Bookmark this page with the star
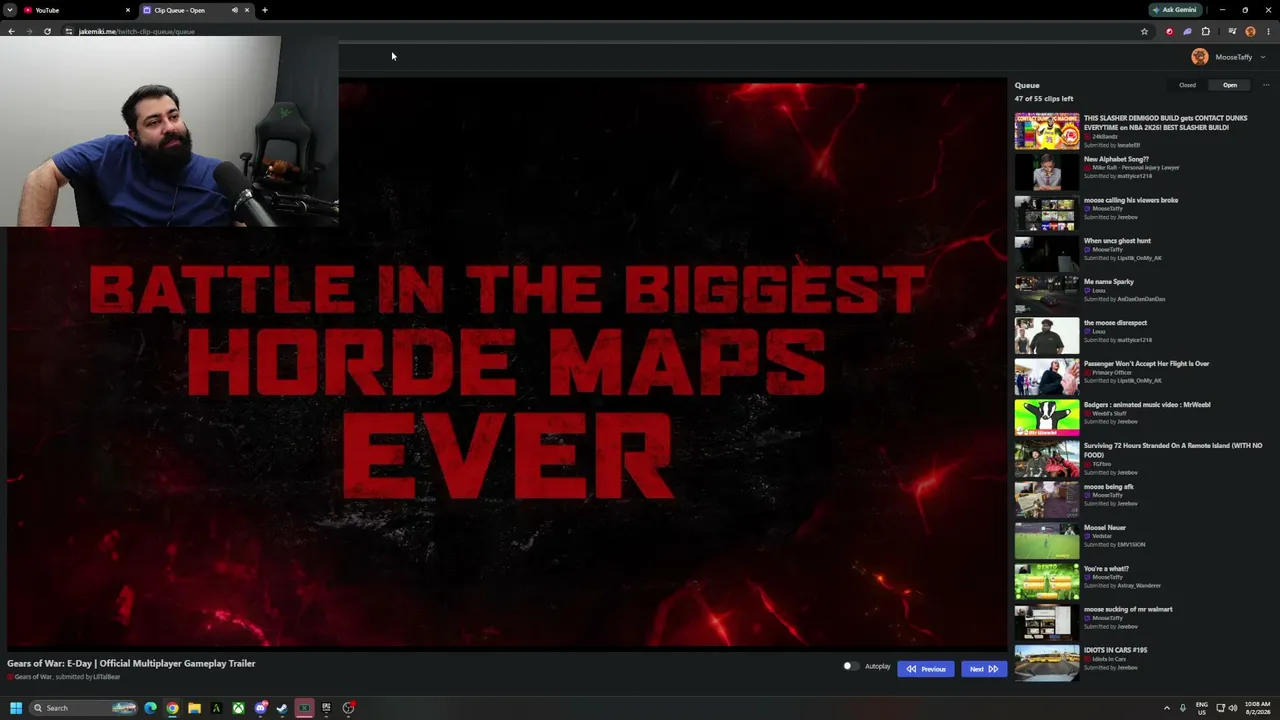Image resolution: width=1280 pixels, height=720 pixels. [1144, 31]
